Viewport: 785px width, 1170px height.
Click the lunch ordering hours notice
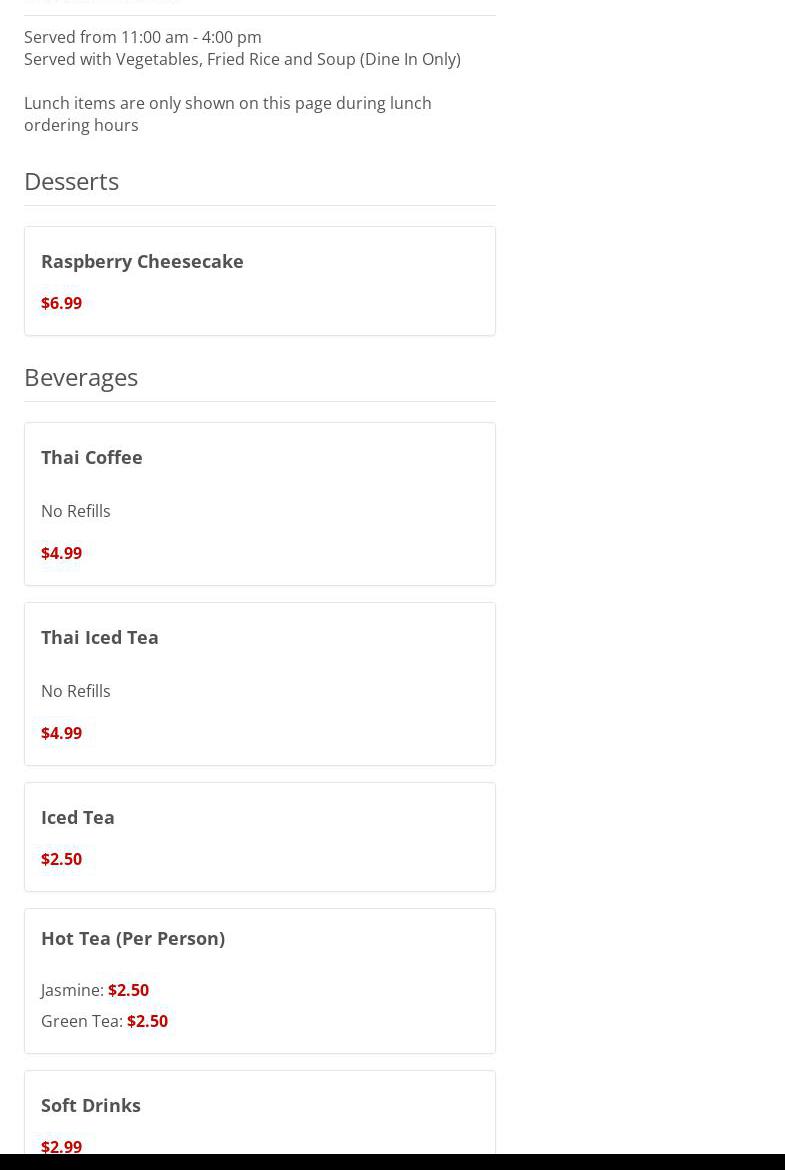click(227, 114)
